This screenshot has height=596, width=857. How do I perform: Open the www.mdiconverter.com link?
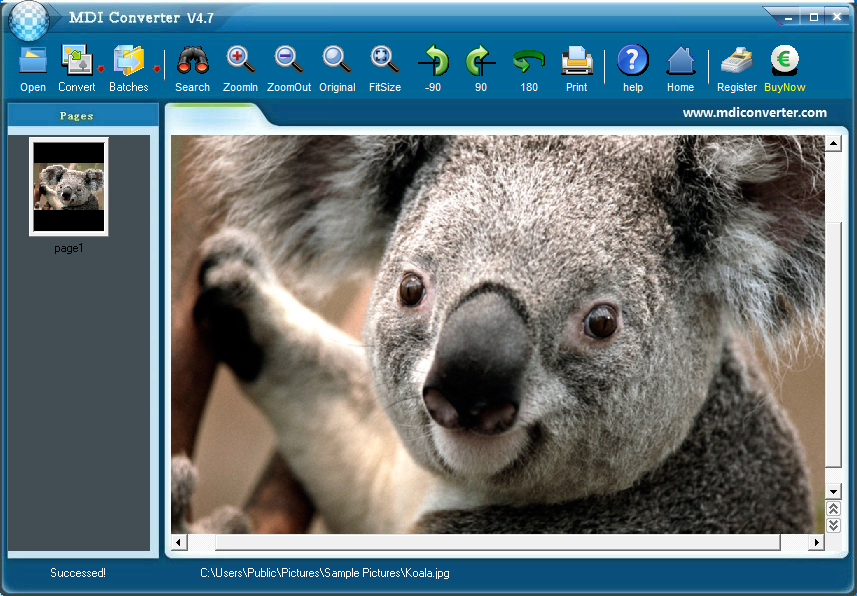click(x=754, y=113)
